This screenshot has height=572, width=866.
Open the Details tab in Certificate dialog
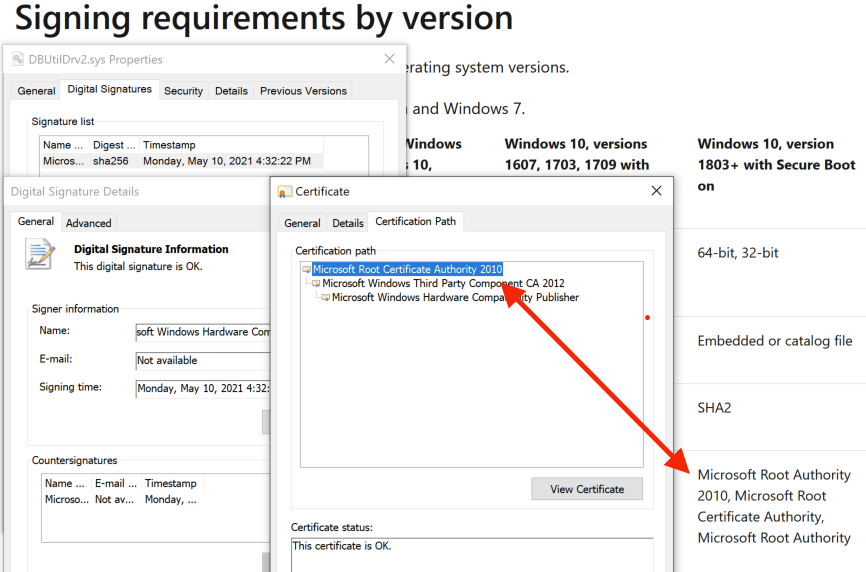[x=348, y=223]
